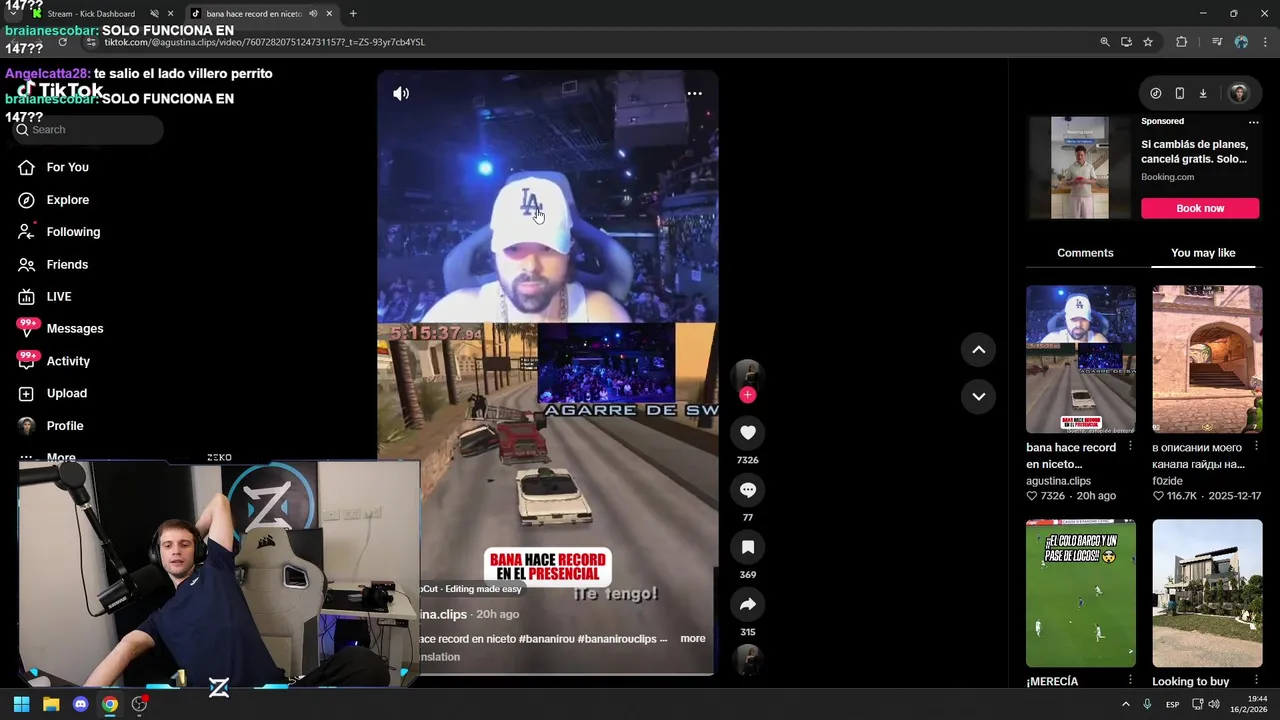Open Chrome profile avatar
1280x720 pixels.
1241,42
